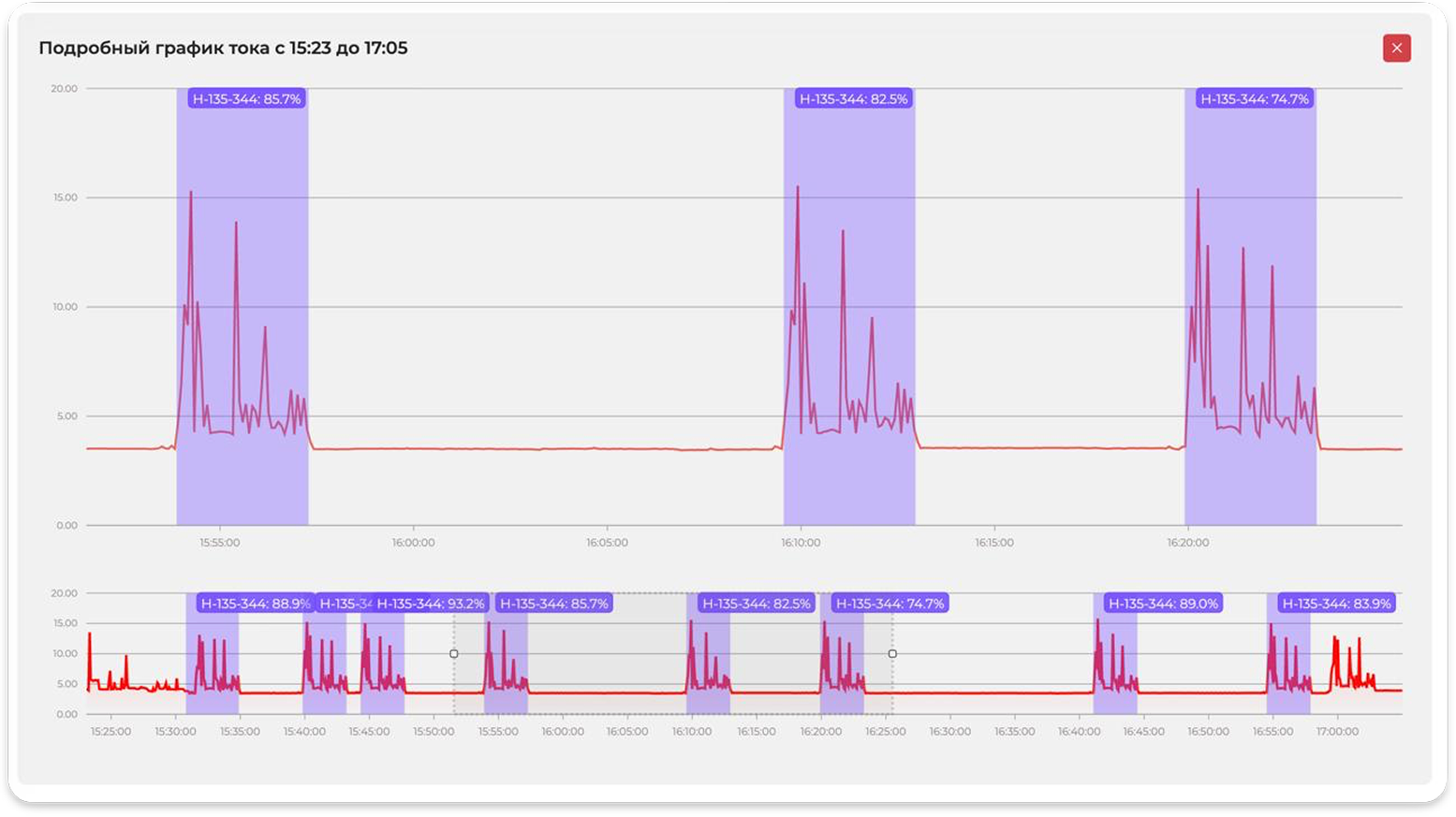The image size is (1456, 817).
Task: Select the H-135-344: 89.0% overview label
Action: [1163, 605]
